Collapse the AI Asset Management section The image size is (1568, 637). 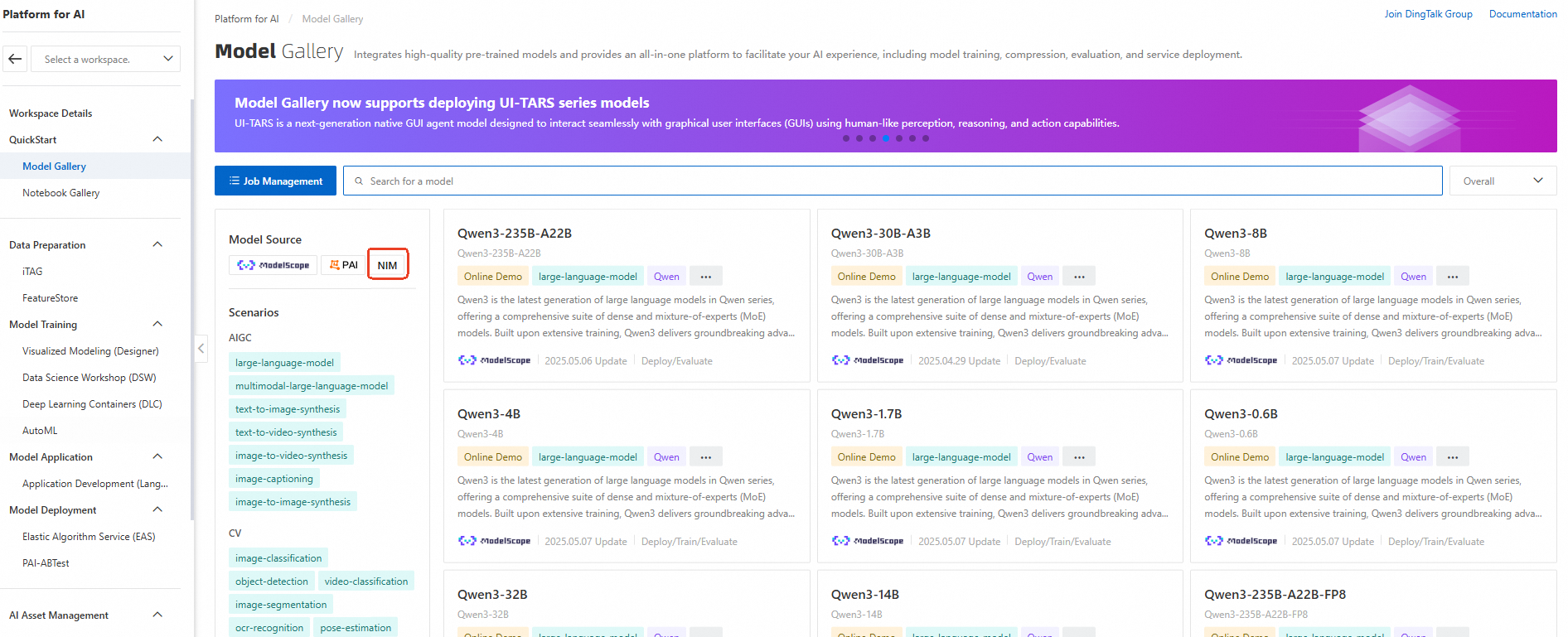pos(157,615)
